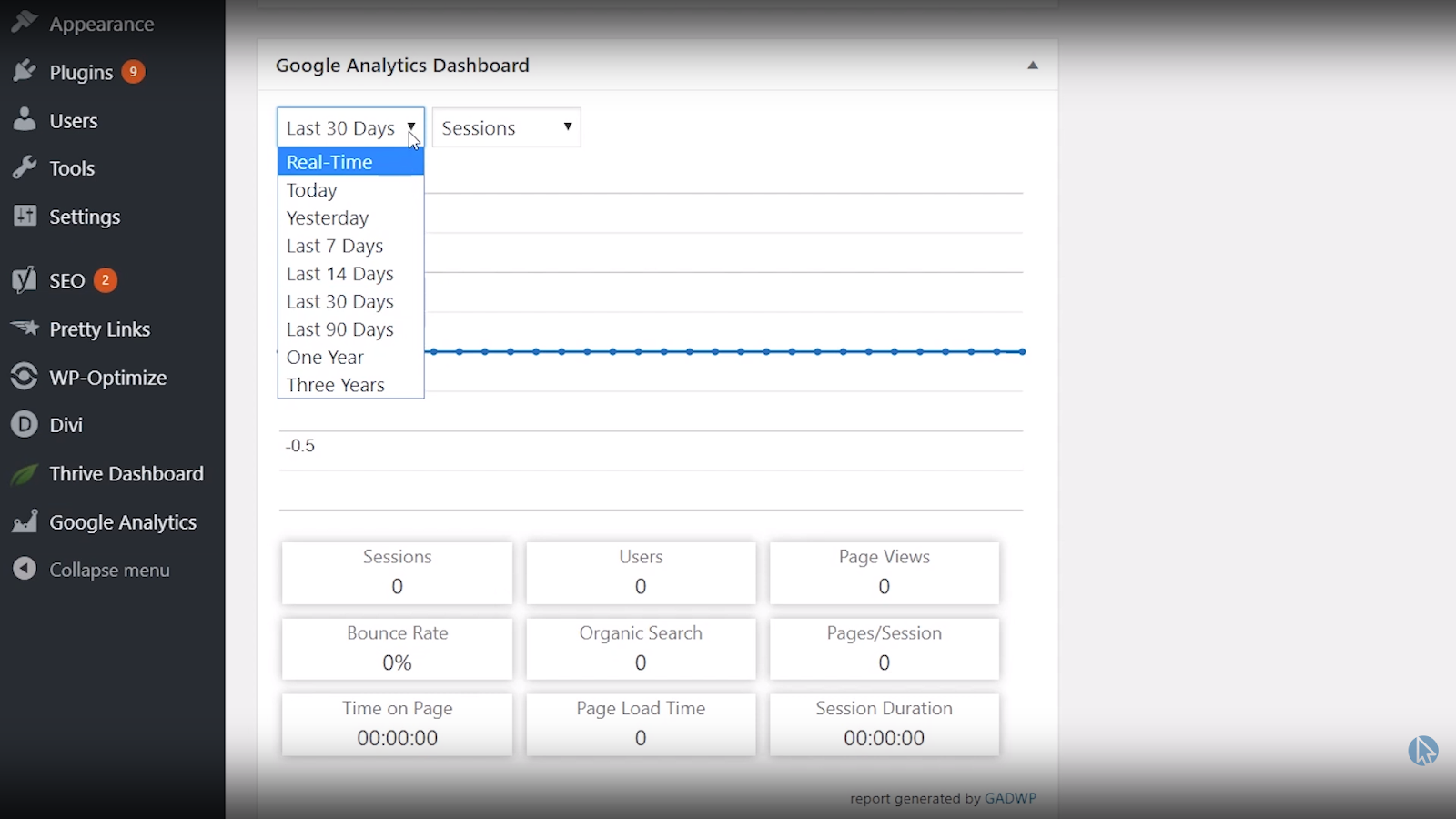1456x819 pixels.
Task: Click the "report generated by" footer text
Action: coord(915,798)
